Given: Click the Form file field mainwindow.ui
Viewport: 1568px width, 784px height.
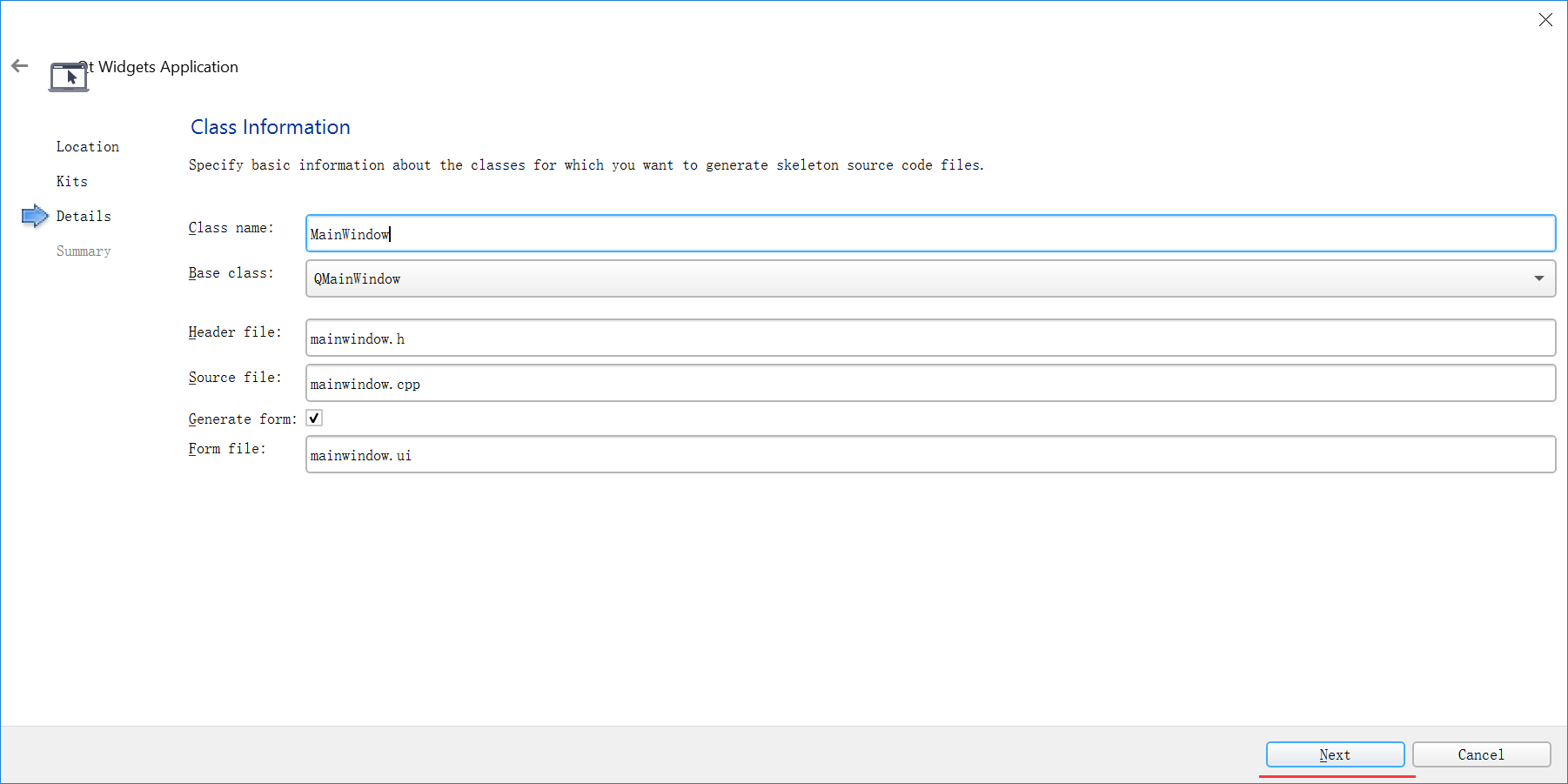Looking at the screenshot, I should [x=930, y=454].
